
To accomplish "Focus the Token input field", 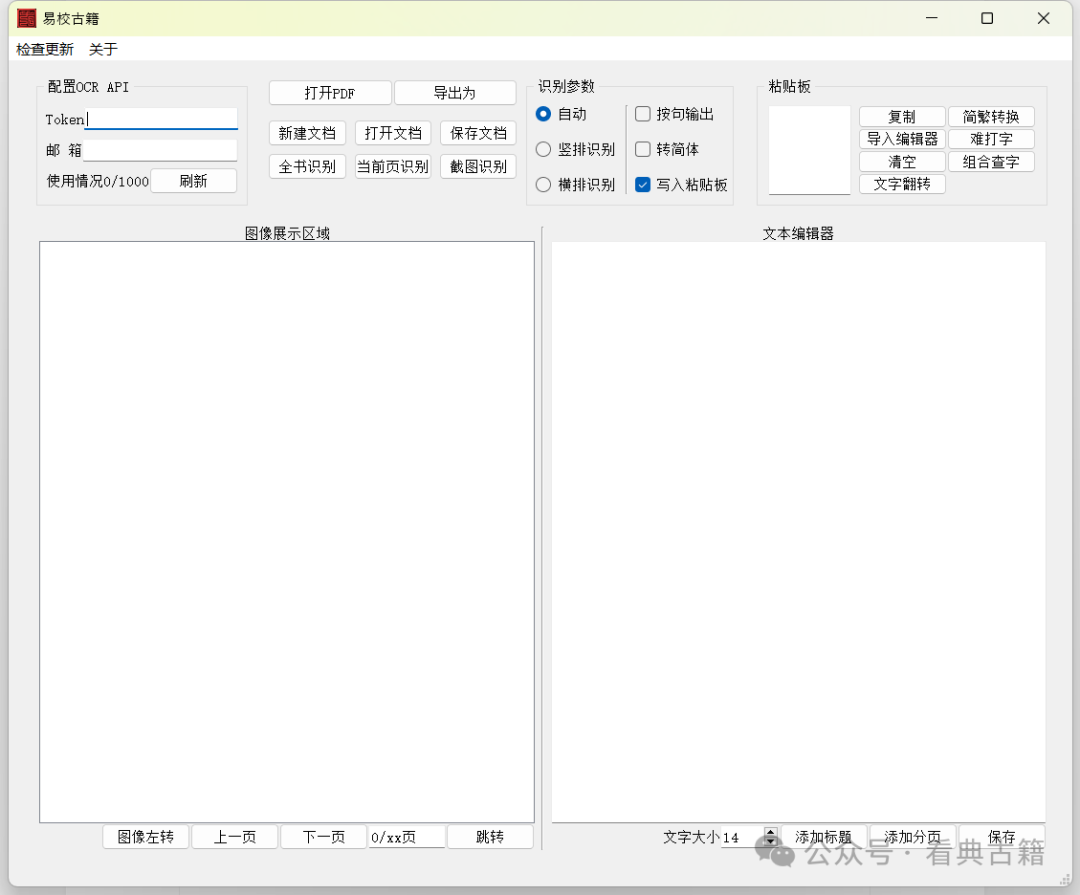I will (162, 119).
